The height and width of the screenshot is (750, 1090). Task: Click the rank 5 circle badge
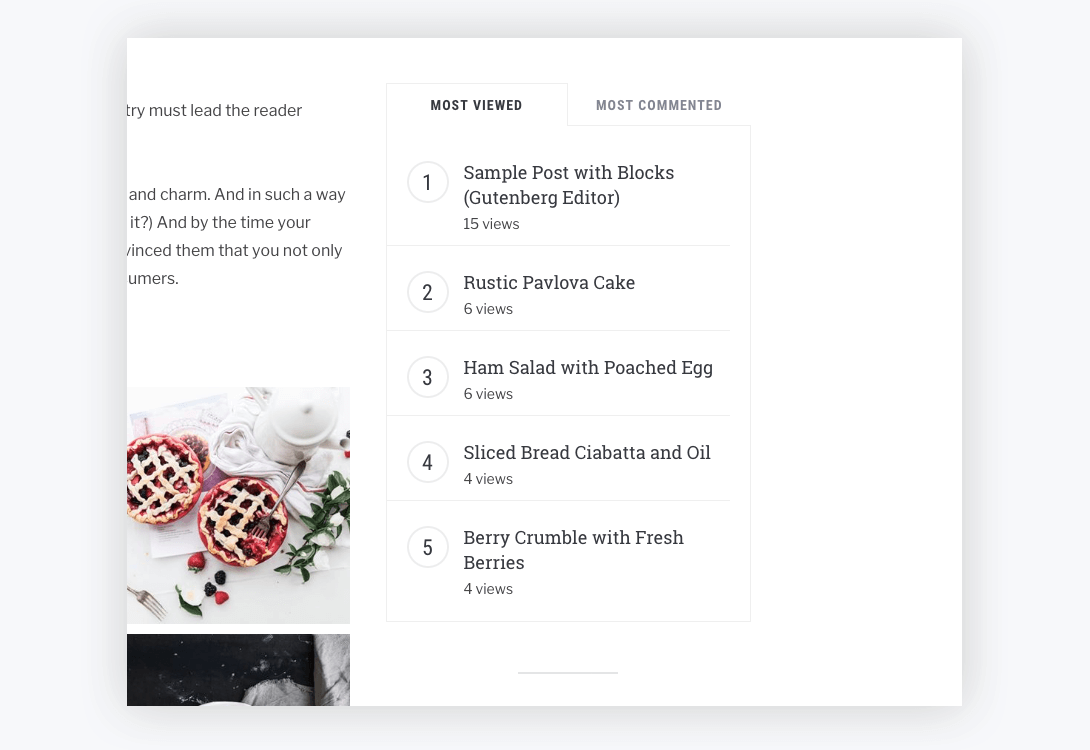point(427,547)
